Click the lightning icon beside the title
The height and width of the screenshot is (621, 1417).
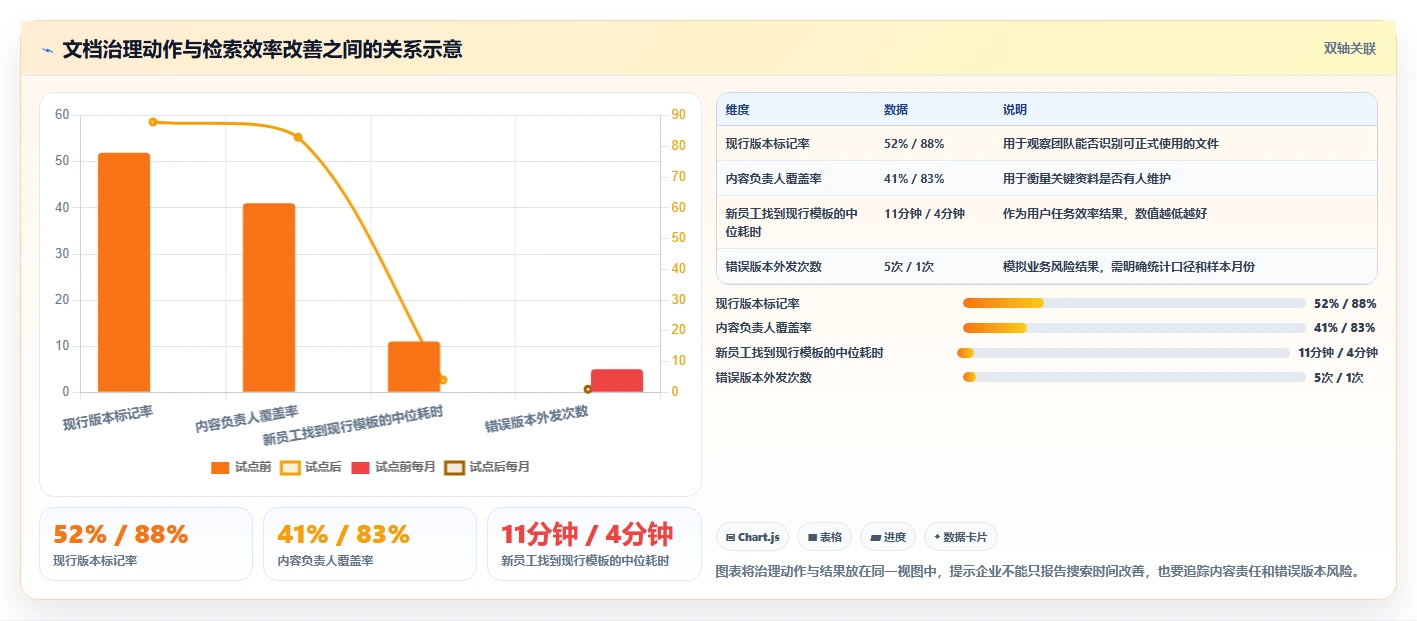[47, 50]
